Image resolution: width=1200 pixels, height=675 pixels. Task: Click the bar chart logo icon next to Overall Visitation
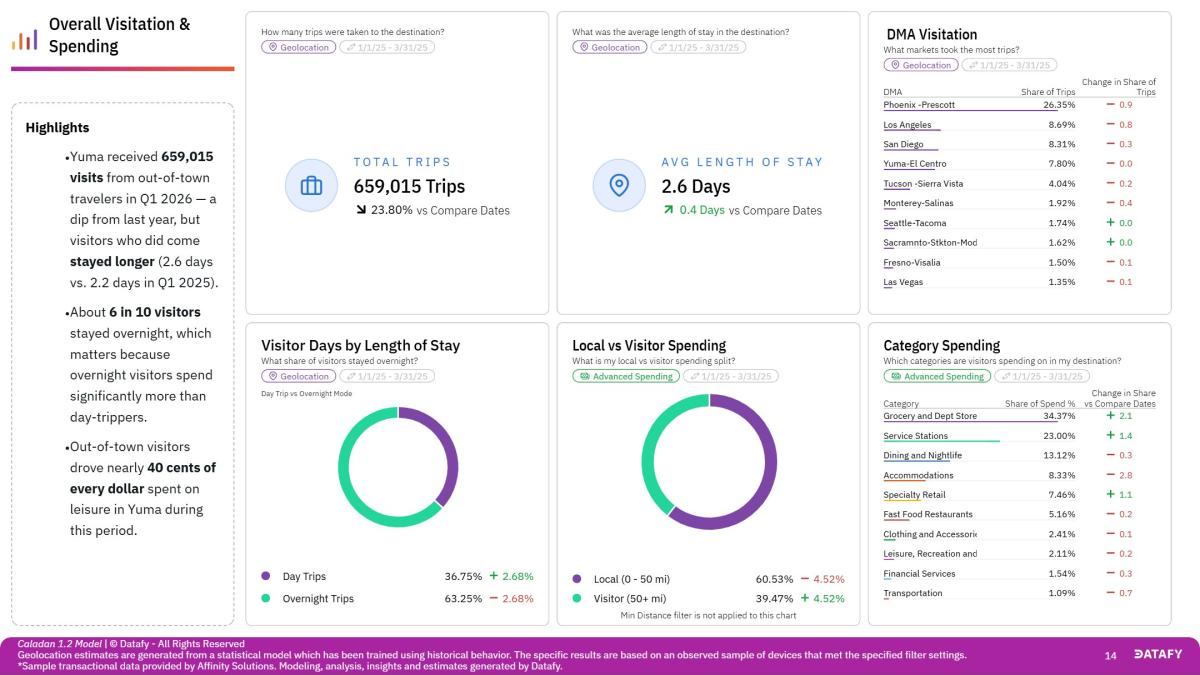click(x=25, y=39)
